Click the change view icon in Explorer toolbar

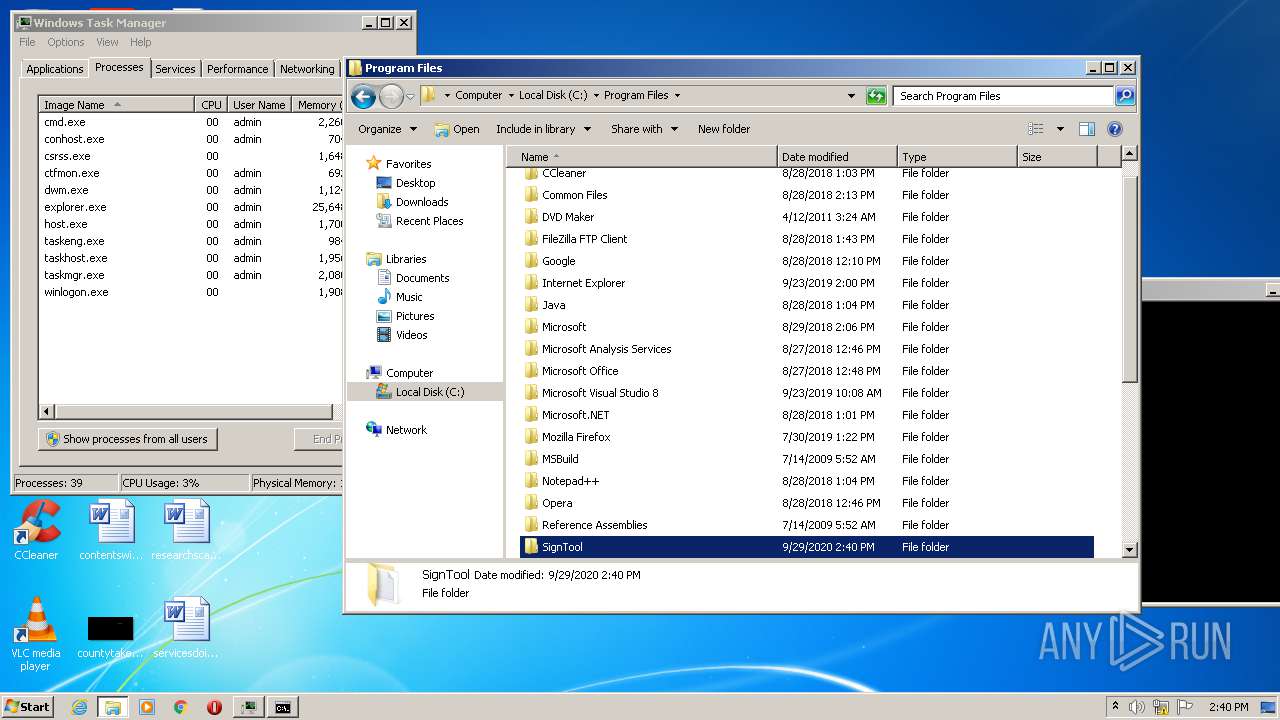tap(1036, 129)
